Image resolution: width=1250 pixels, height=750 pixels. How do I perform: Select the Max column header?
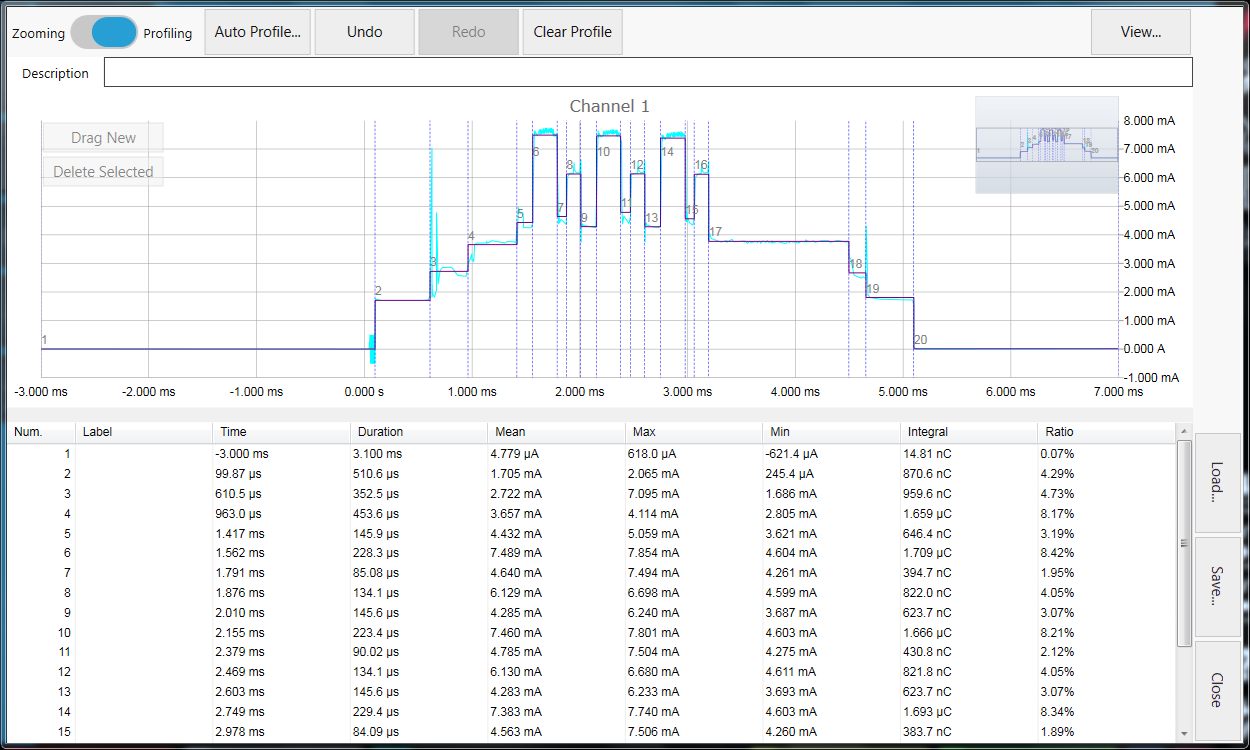(x=694, y=432)
